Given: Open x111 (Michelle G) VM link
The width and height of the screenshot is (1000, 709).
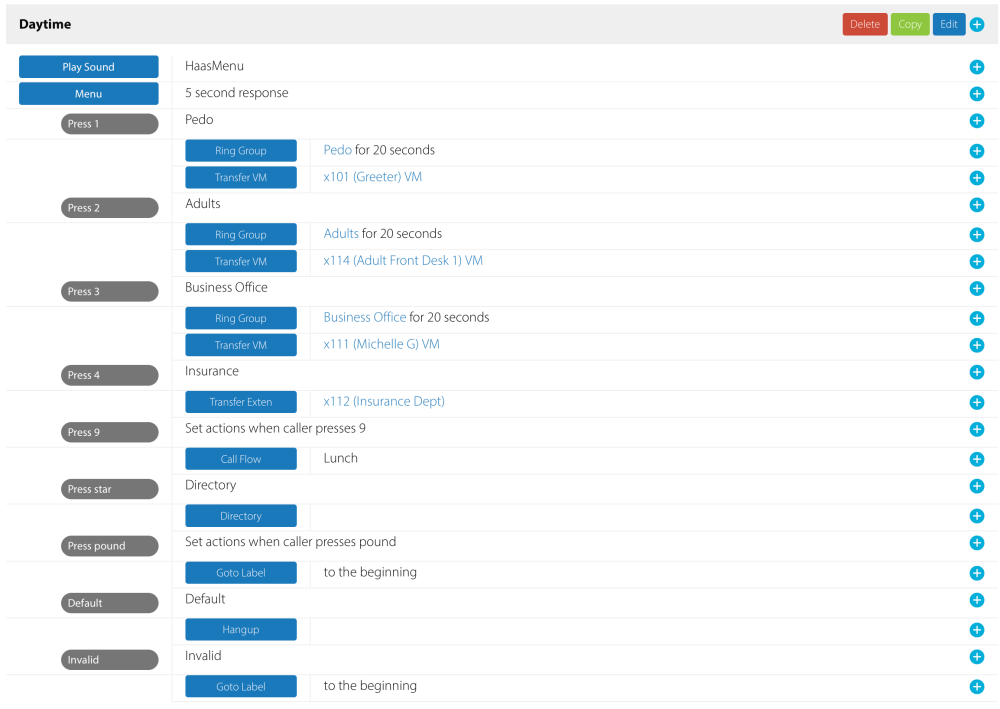Looking at the screenshot, I should 381,344.
